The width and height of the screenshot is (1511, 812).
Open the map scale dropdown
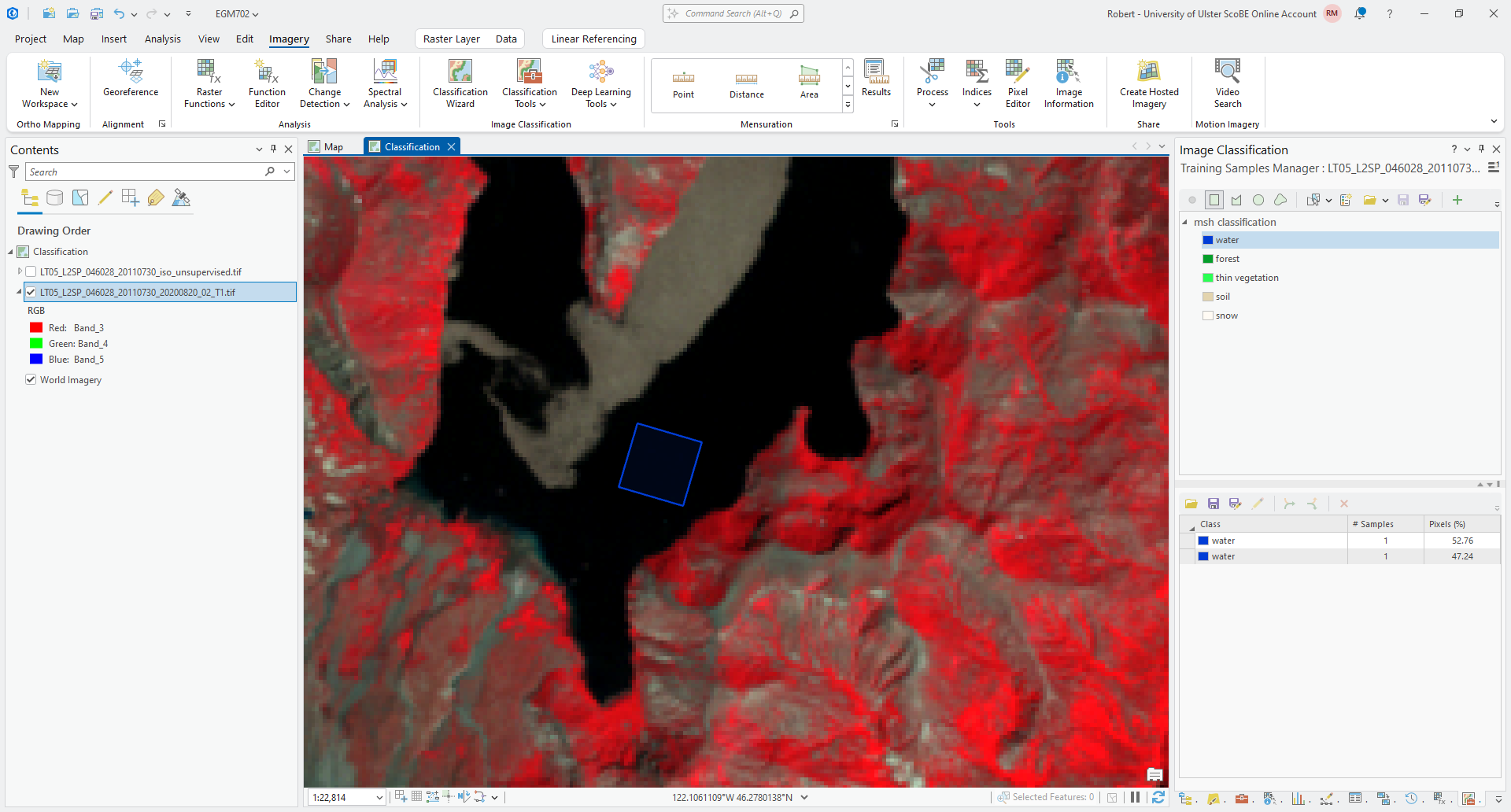click(379, 798)
